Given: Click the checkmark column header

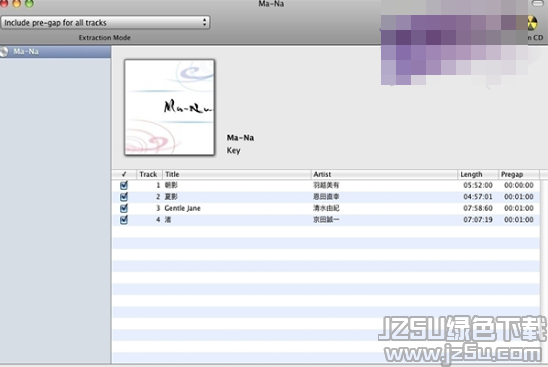Looking at the screenshot, I should (124, 174).
